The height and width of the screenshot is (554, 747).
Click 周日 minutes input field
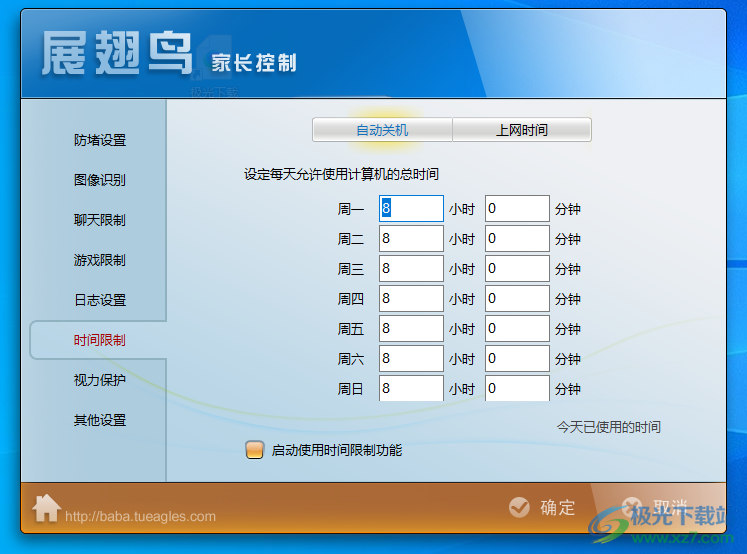point(517,388)
